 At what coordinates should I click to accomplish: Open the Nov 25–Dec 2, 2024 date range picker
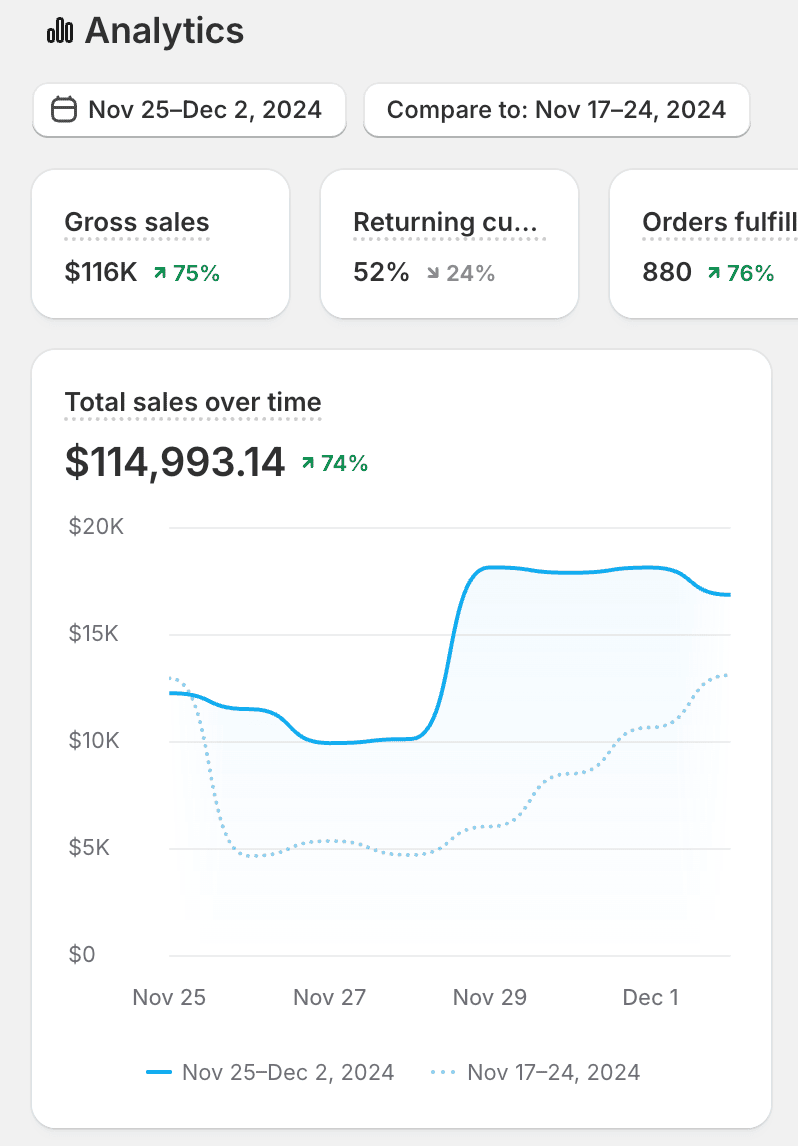(x=190, y=110)
